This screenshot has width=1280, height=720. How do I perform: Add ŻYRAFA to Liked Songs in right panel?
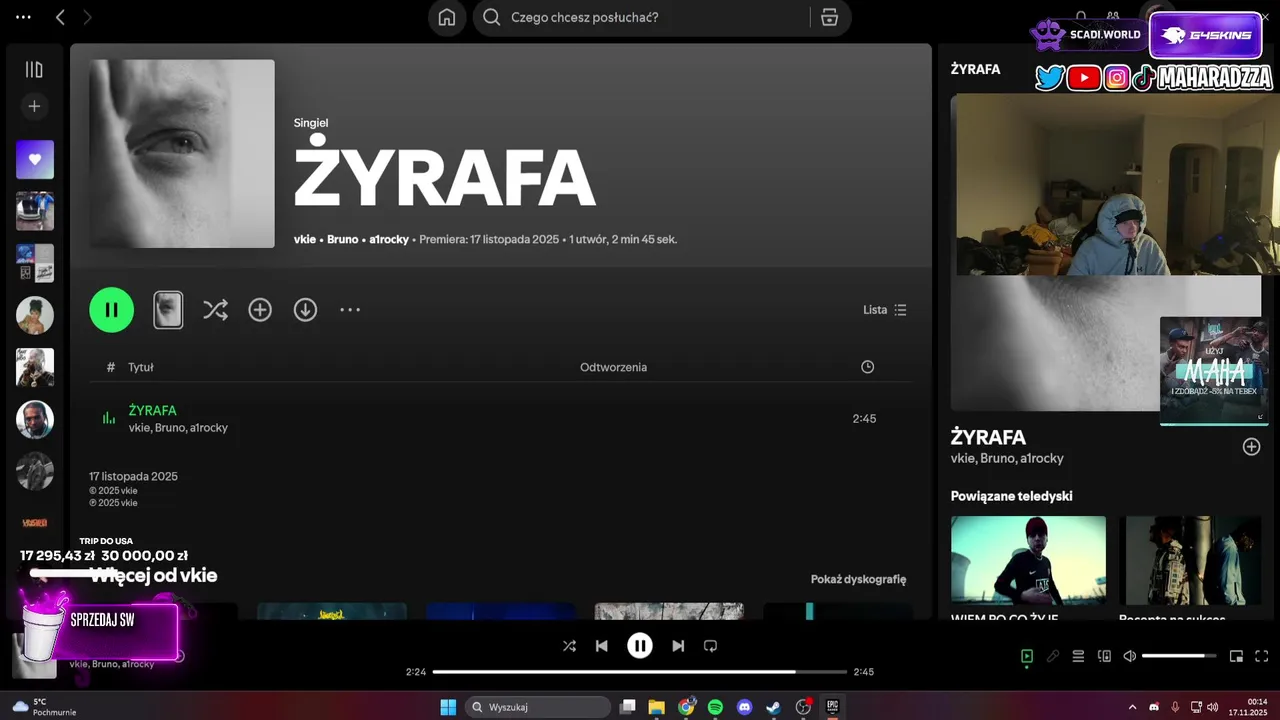coord(1251,447)
